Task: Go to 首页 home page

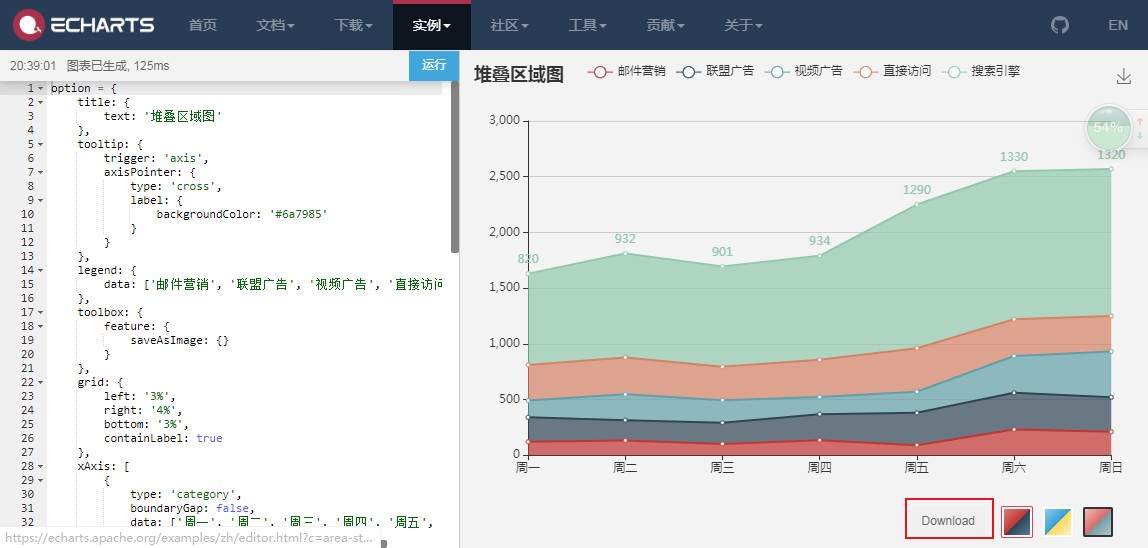Action: coord(203,25)
